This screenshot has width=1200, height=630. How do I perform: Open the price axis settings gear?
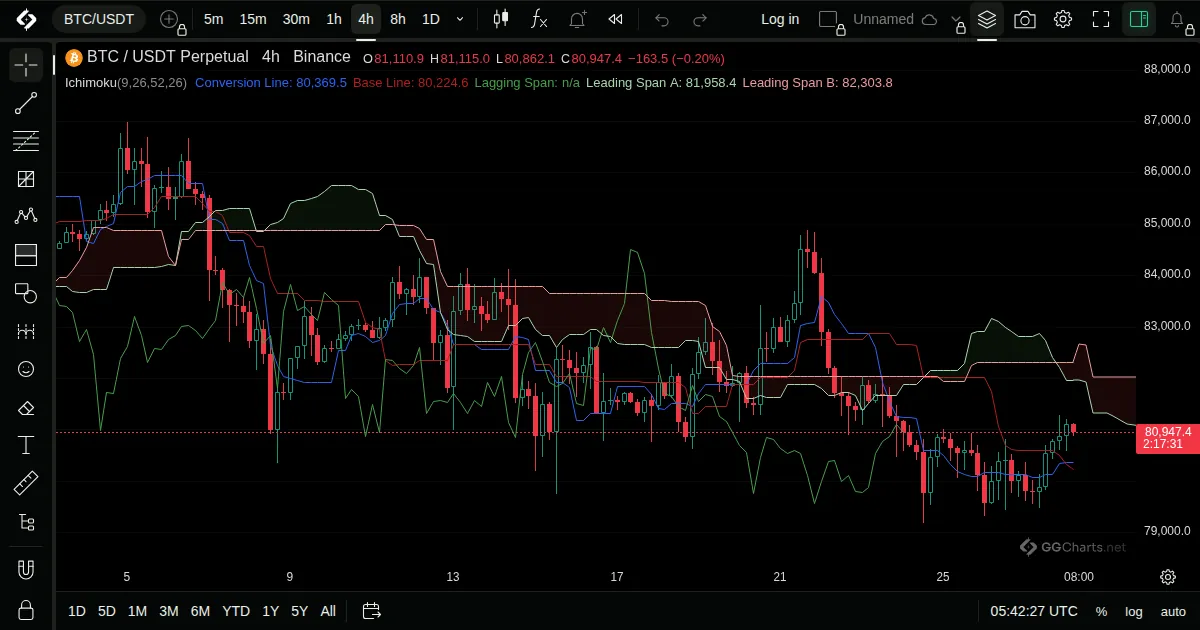1168,577
